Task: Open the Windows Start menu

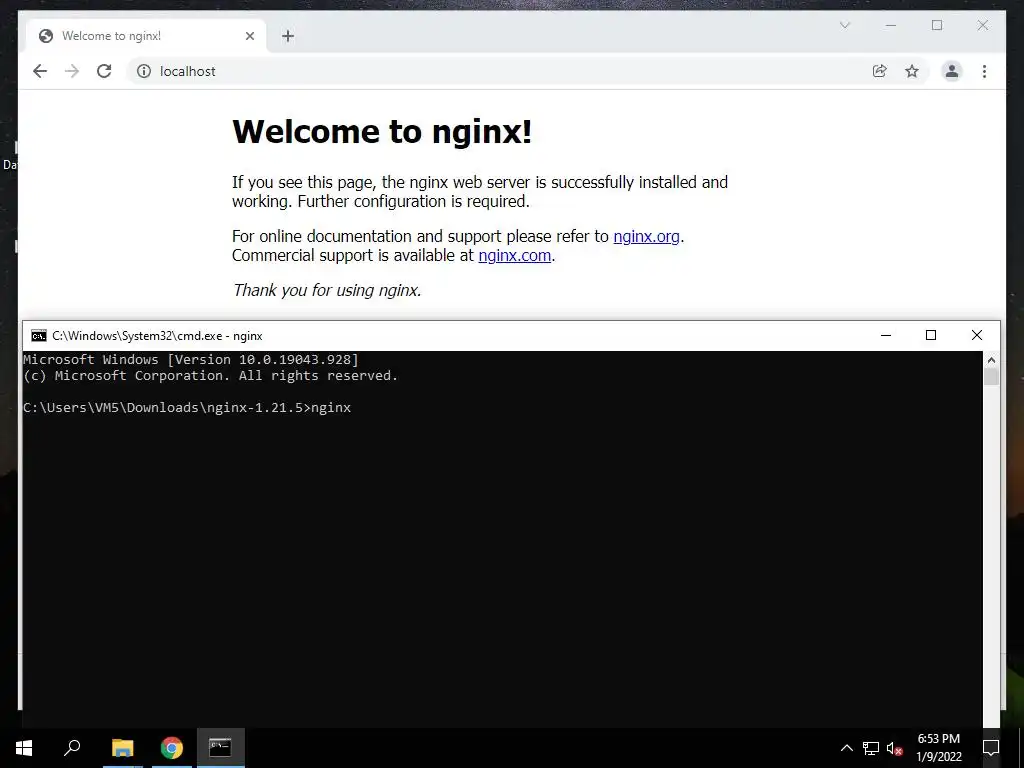Action: 24,748
